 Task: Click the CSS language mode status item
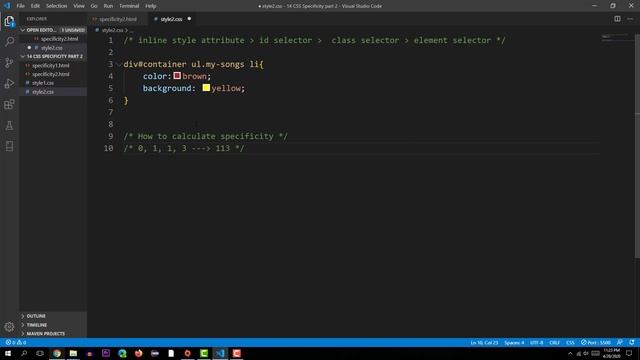(x=570, y=342)
